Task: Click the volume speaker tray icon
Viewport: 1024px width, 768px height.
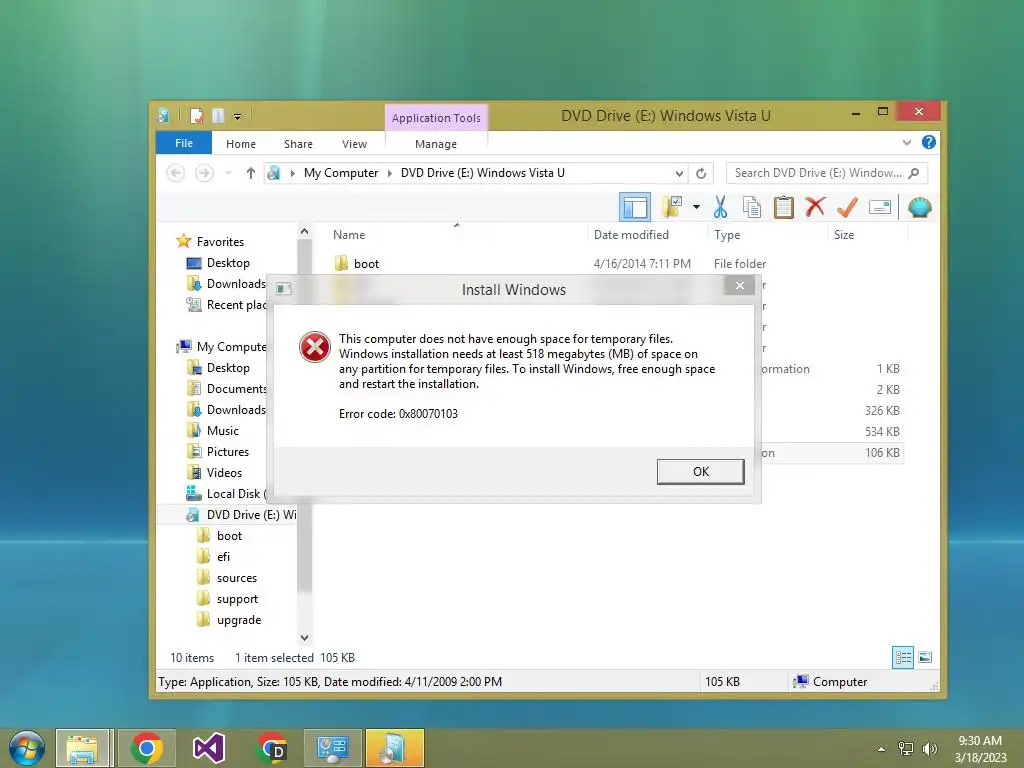Action: (x=929, y=749)
